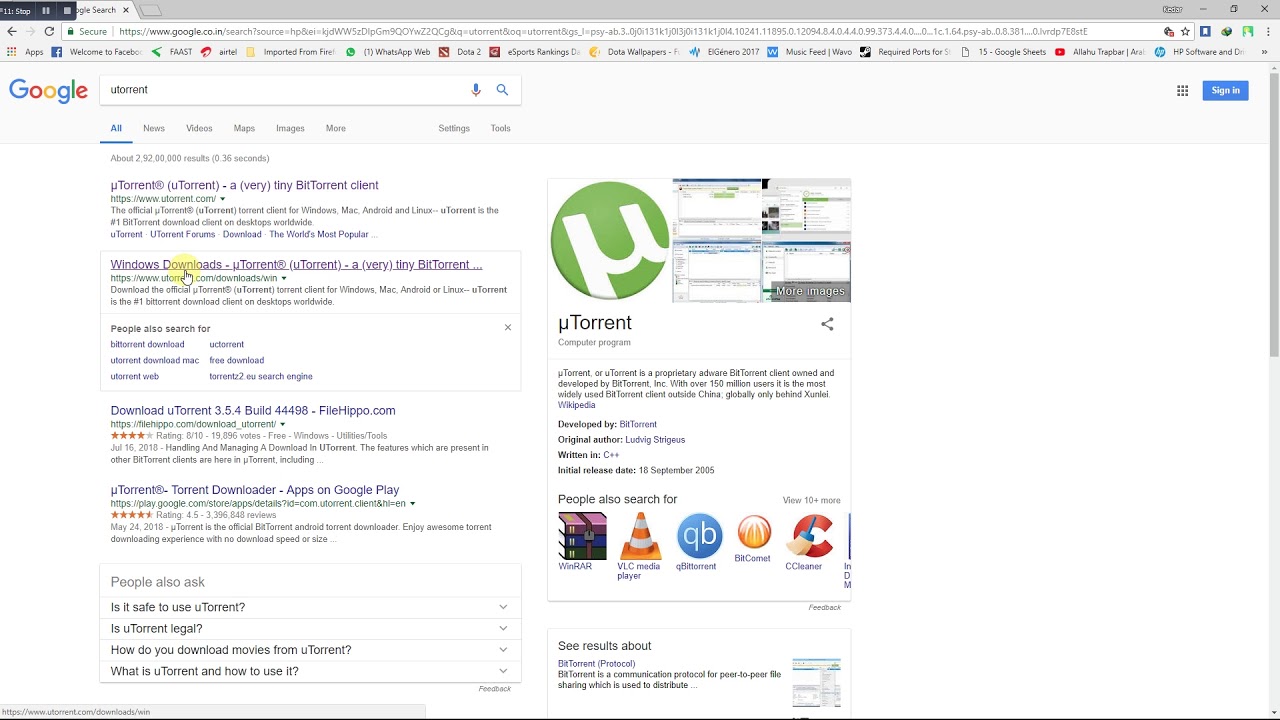1280x720 pixels.
Task: Open the Imported From Firefox bookmark folder
Action: pos(290,52)
